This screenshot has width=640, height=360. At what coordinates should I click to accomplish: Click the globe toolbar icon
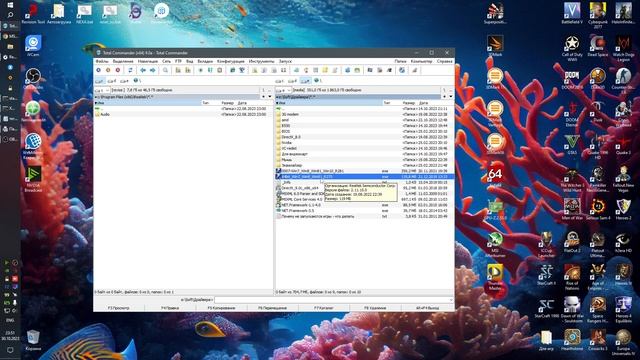pyautogui.click(x=402, y=70)
